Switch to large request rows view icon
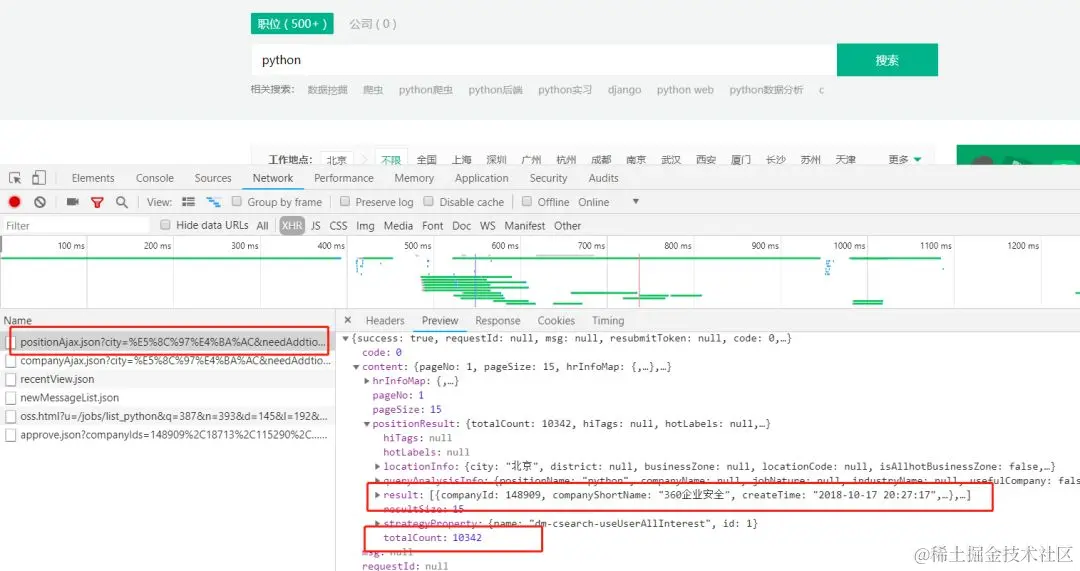The width and height of the screenshot is (1080, 571). click(x=188, y=202)
